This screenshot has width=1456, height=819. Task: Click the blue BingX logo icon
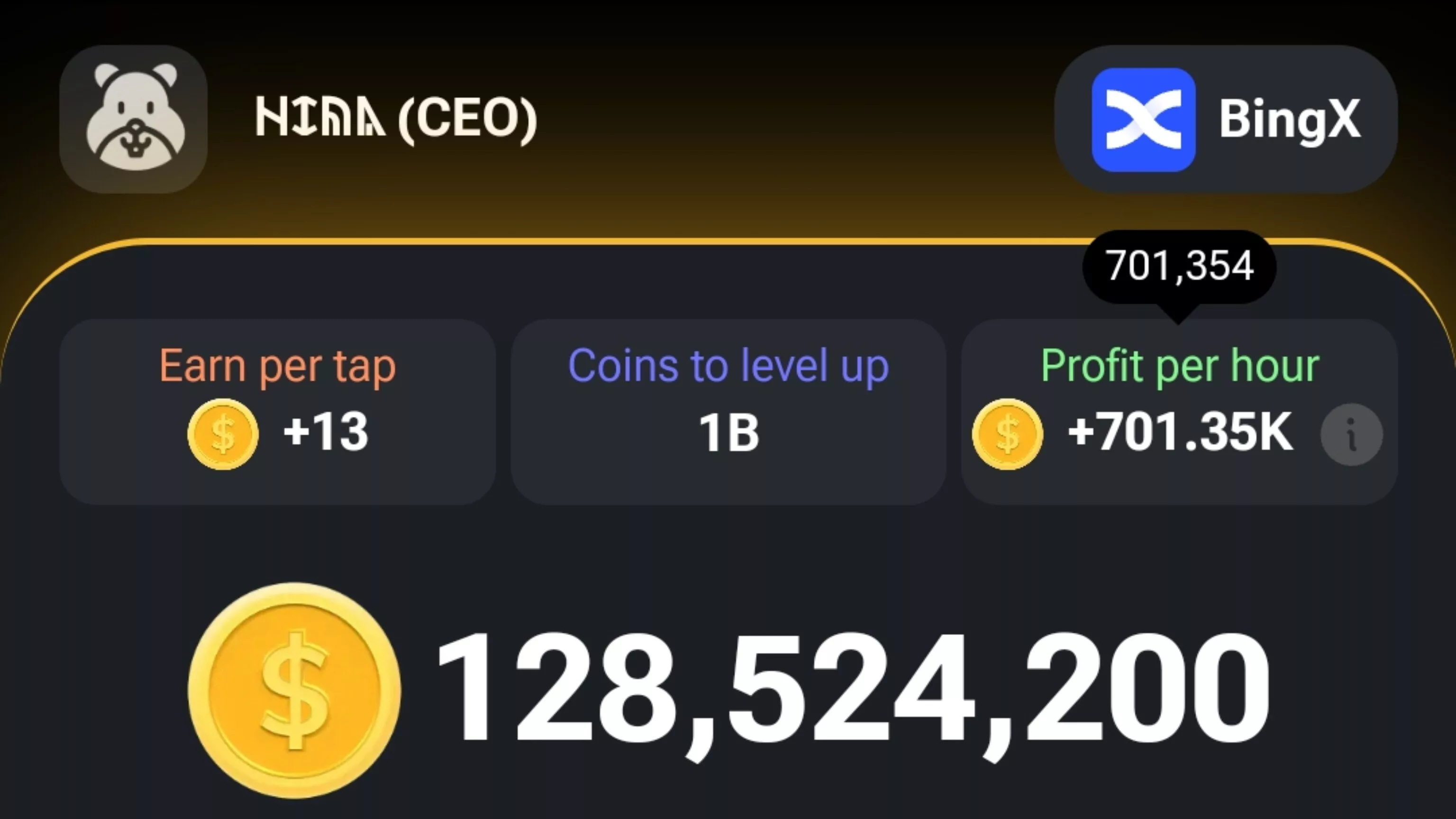coord(1143,120)
